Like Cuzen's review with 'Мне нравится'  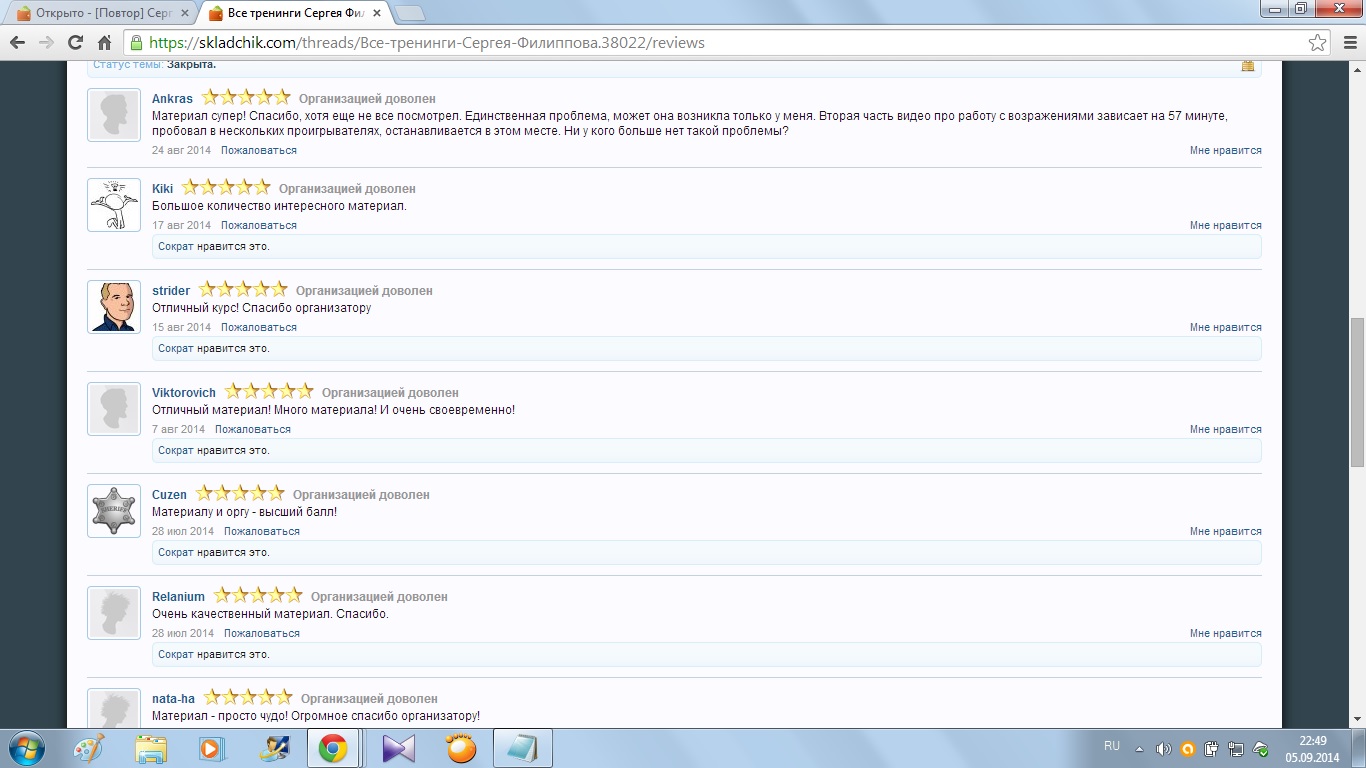(1225, 531)
